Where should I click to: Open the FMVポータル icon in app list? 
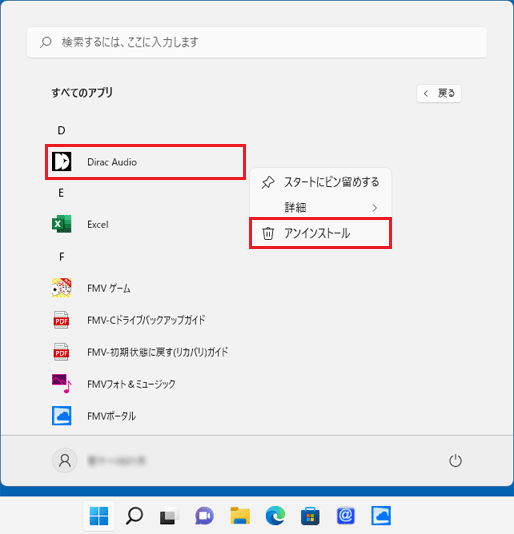[62, 415]
